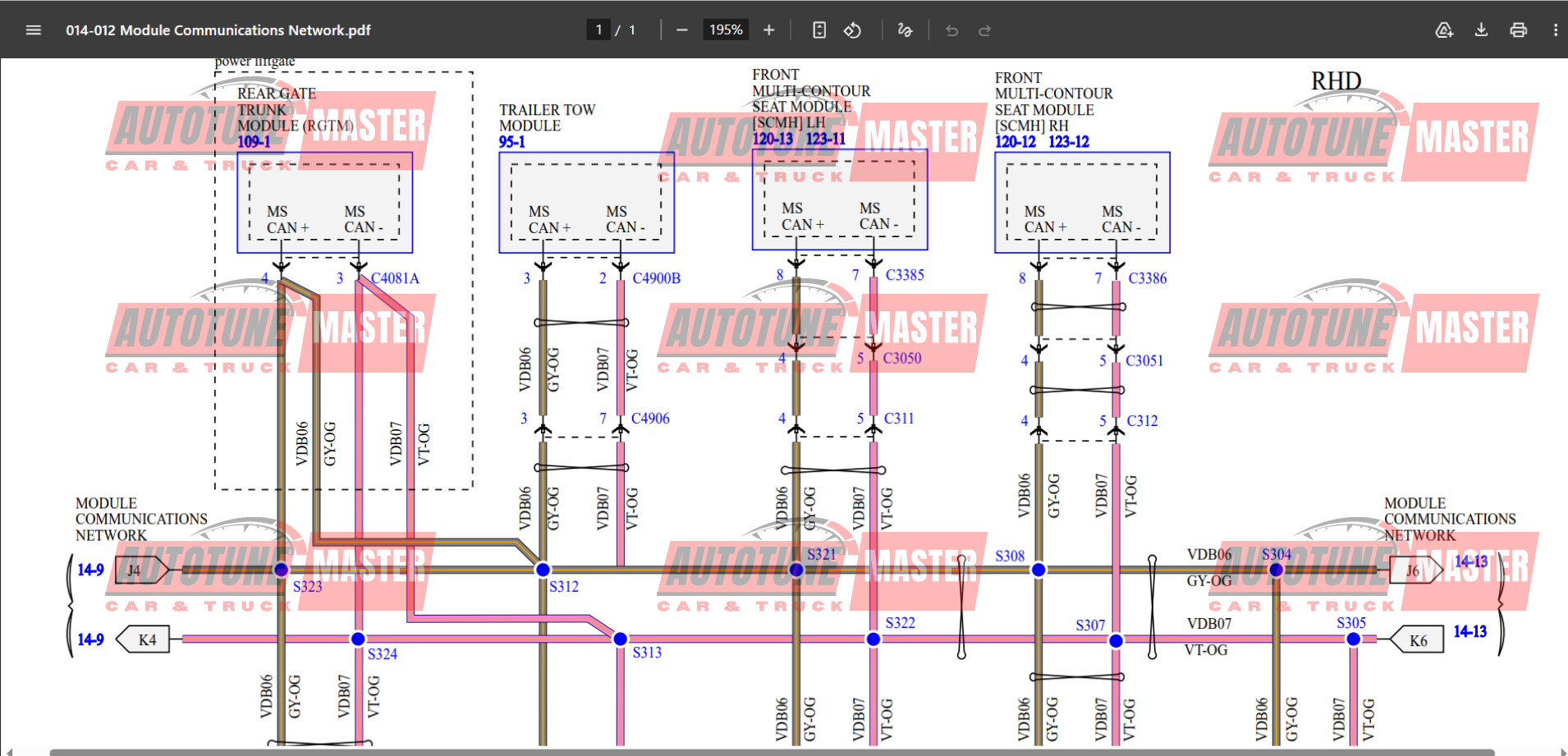The image size is (1568, 756).
Task: Click connector label C4900B
Action: click(656, 278)
